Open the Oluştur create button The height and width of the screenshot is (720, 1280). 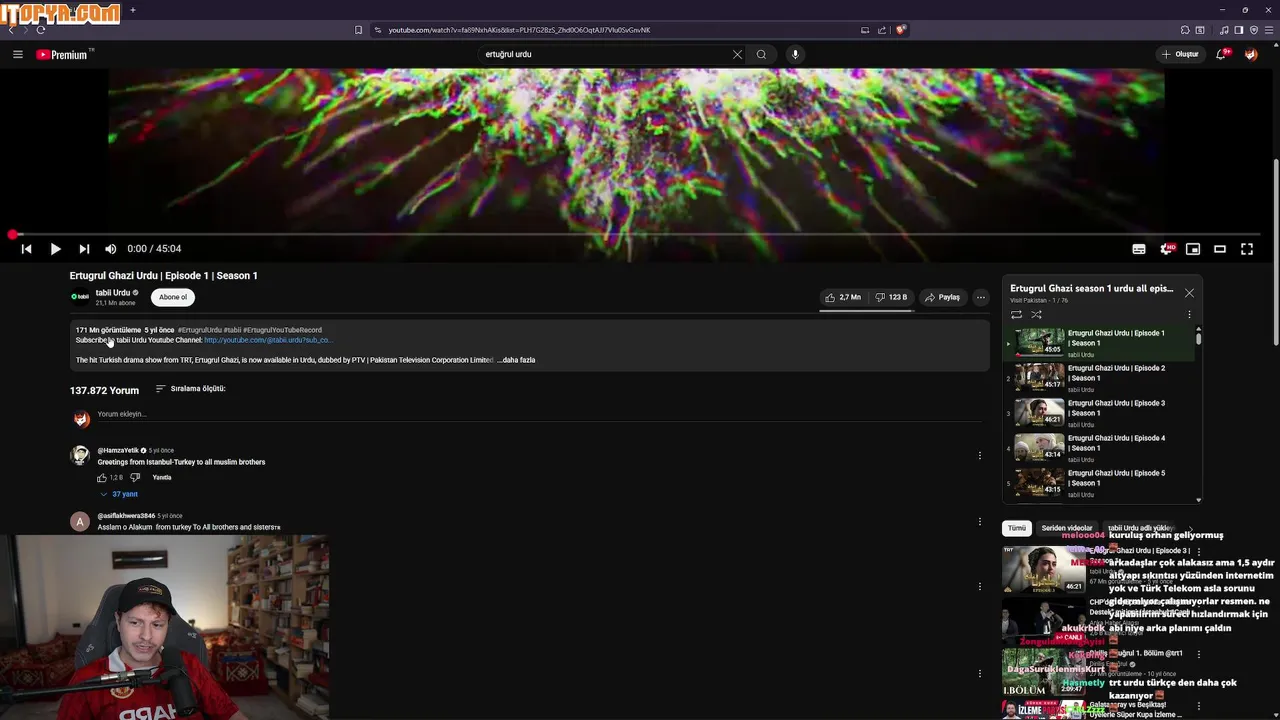[1181, 54]
